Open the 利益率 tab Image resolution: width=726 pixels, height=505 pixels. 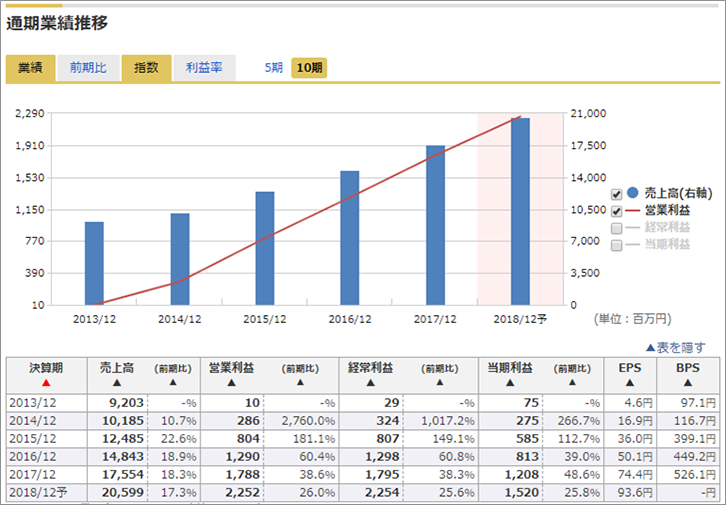[x=204, y=68]
